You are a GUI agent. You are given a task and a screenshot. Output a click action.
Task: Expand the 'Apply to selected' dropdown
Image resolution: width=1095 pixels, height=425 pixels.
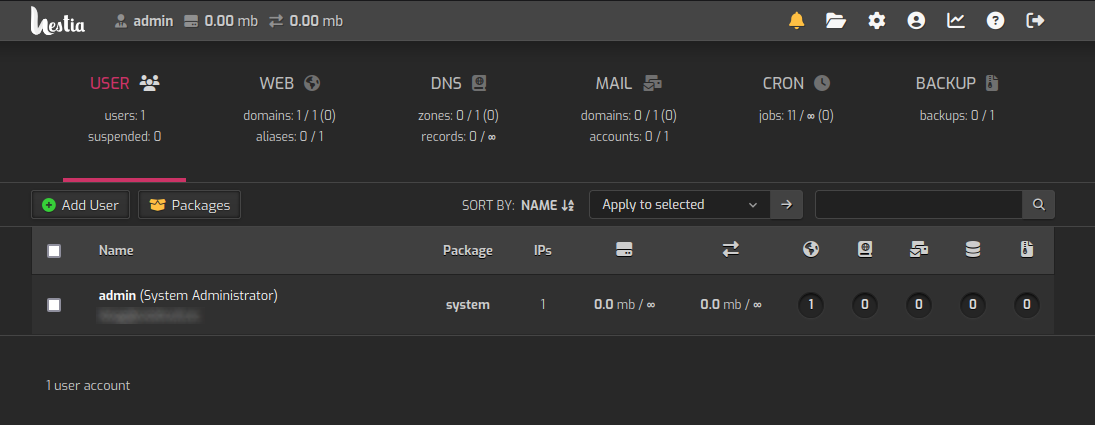tap(679, 204)
